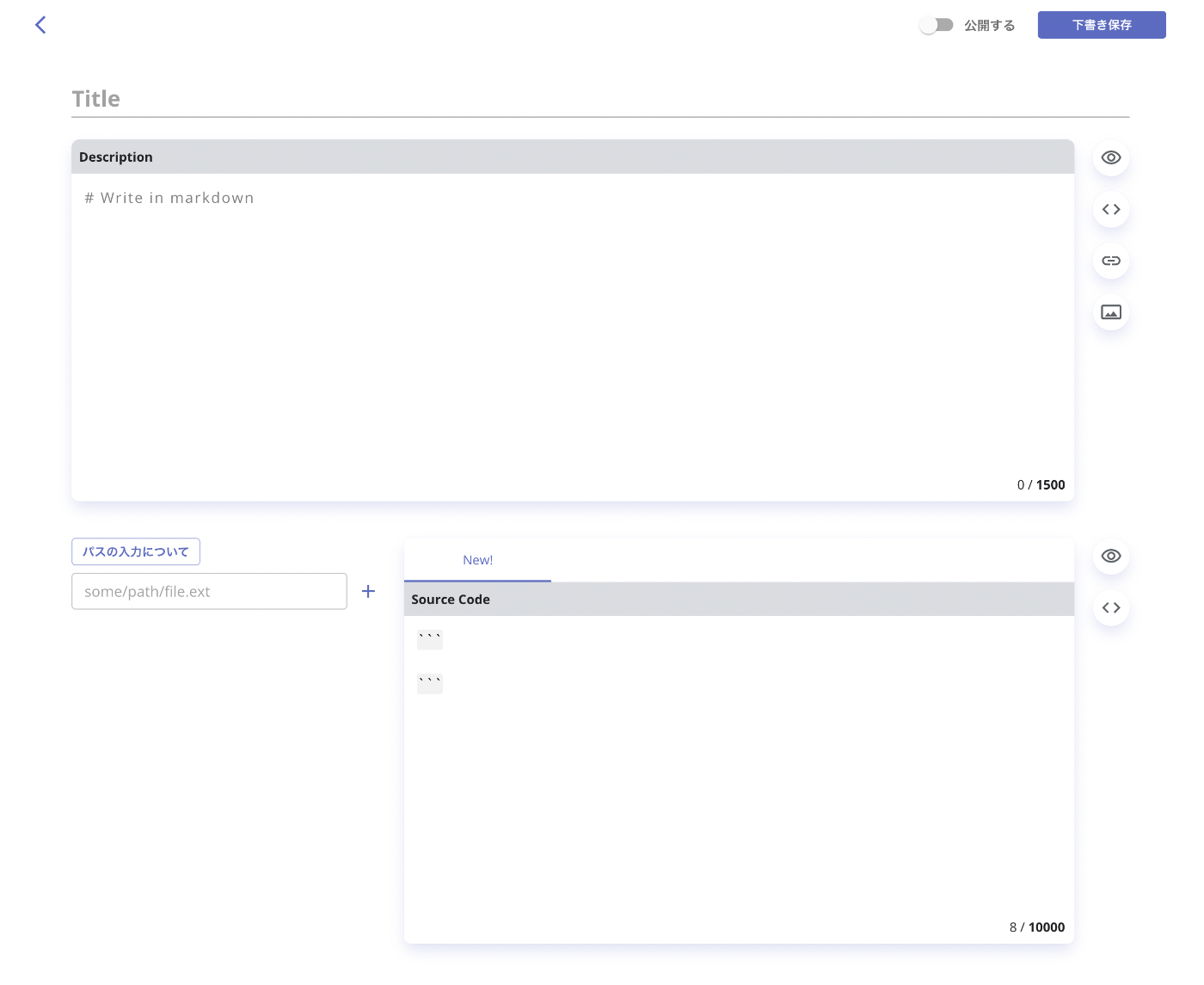The width and height of the screenshot is (1204, 985).
Task: Insert link via chain icon
Action: pyautogui.click(x=1111, y=261)
